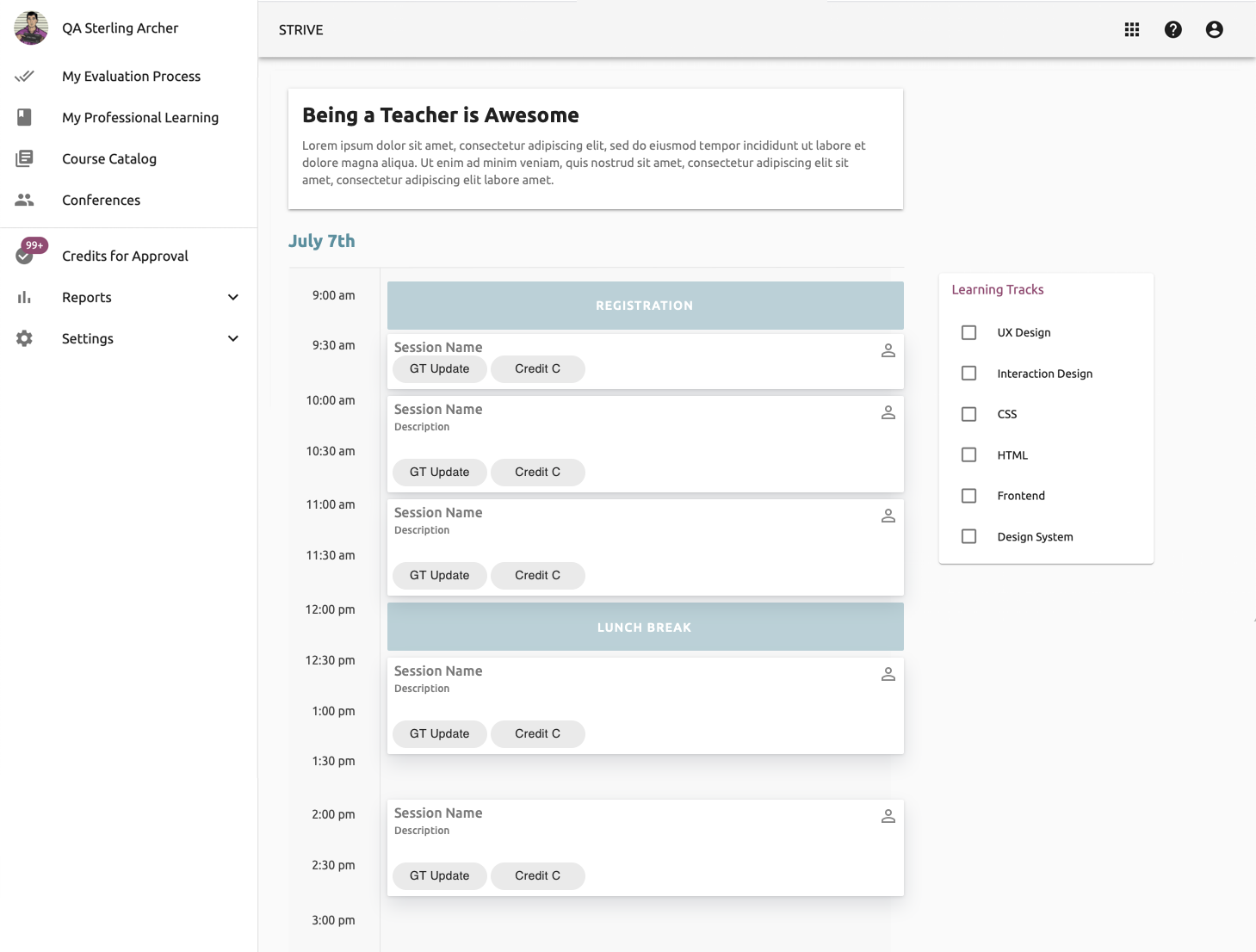The width and height of the screenshot is (1256, 952).
Task: Click the help question mark icon
Action: pos(1172,29)
